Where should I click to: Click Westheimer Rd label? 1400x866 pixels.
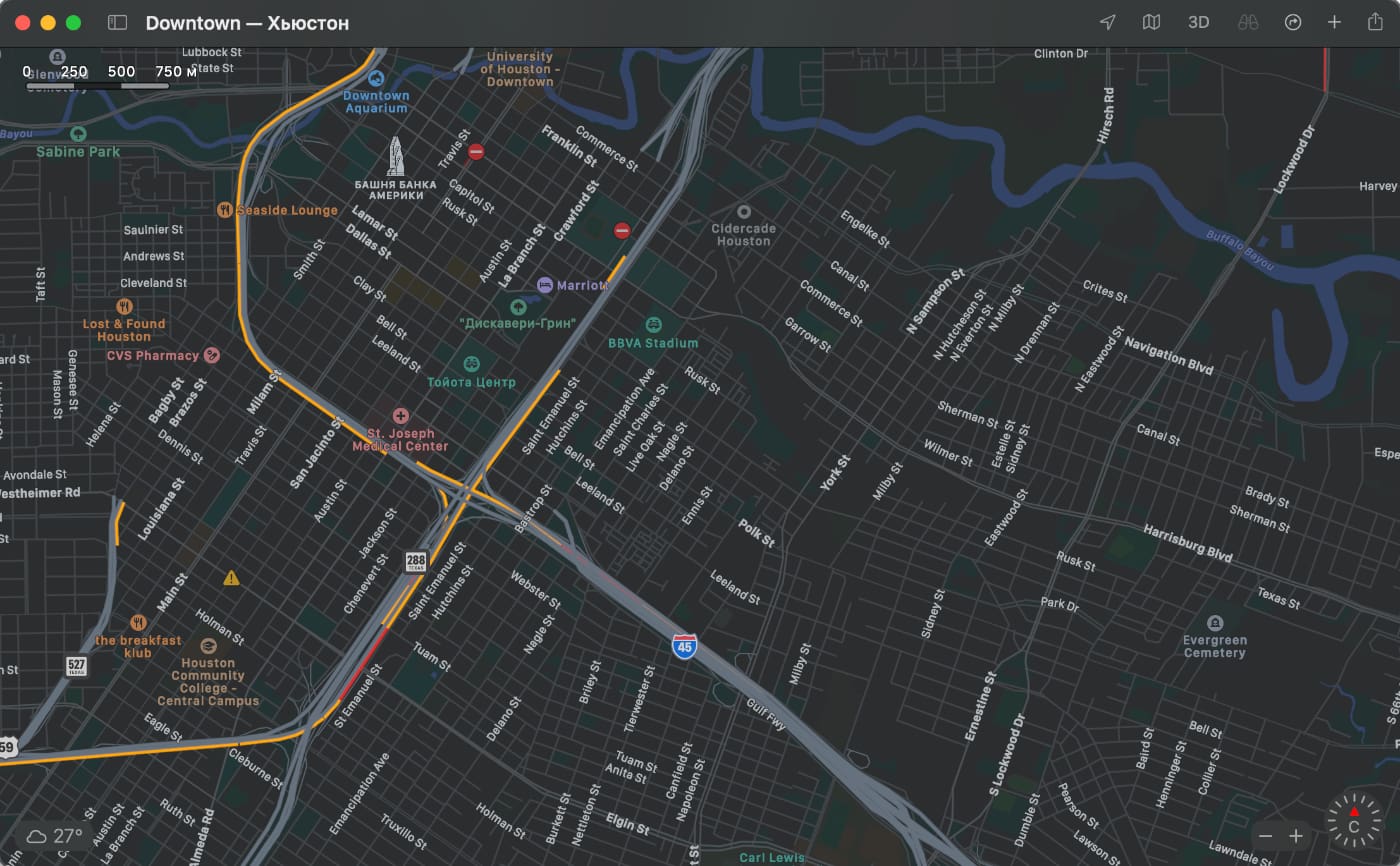click(x=40, y=493)
